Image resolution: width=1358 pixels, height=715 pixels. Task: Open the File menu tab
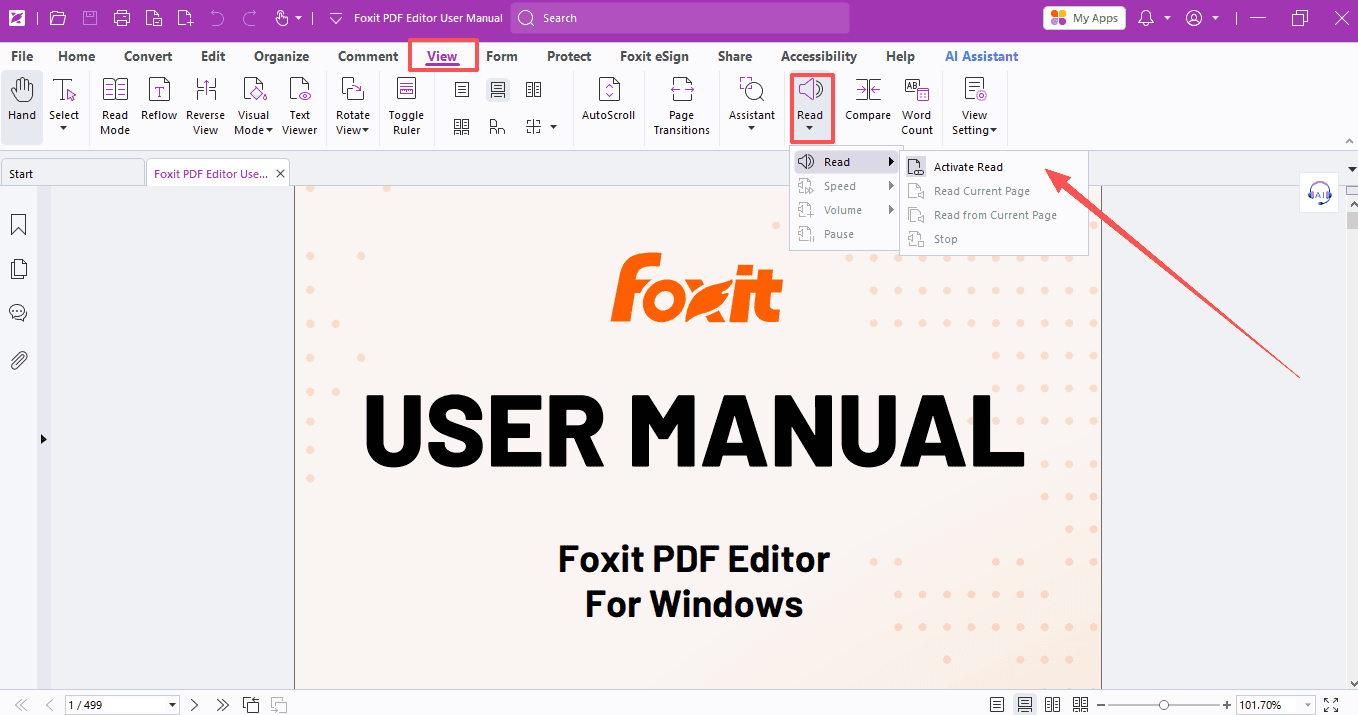pos(22,56)
